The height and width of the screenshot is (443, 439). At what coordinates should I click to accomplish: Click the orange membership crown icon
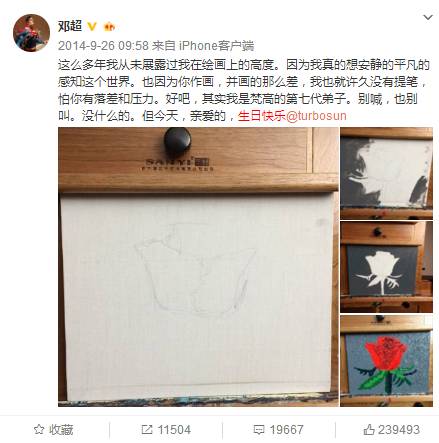[x=109, y=26]
